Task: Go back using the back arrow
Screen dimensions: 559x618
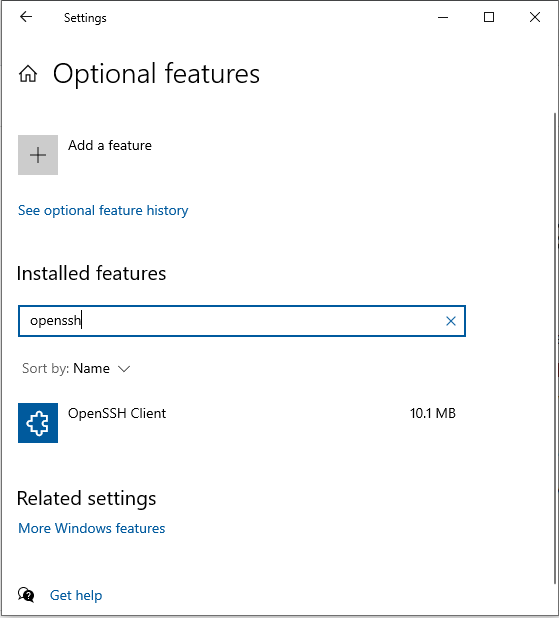Action: (x=26, y=17)
